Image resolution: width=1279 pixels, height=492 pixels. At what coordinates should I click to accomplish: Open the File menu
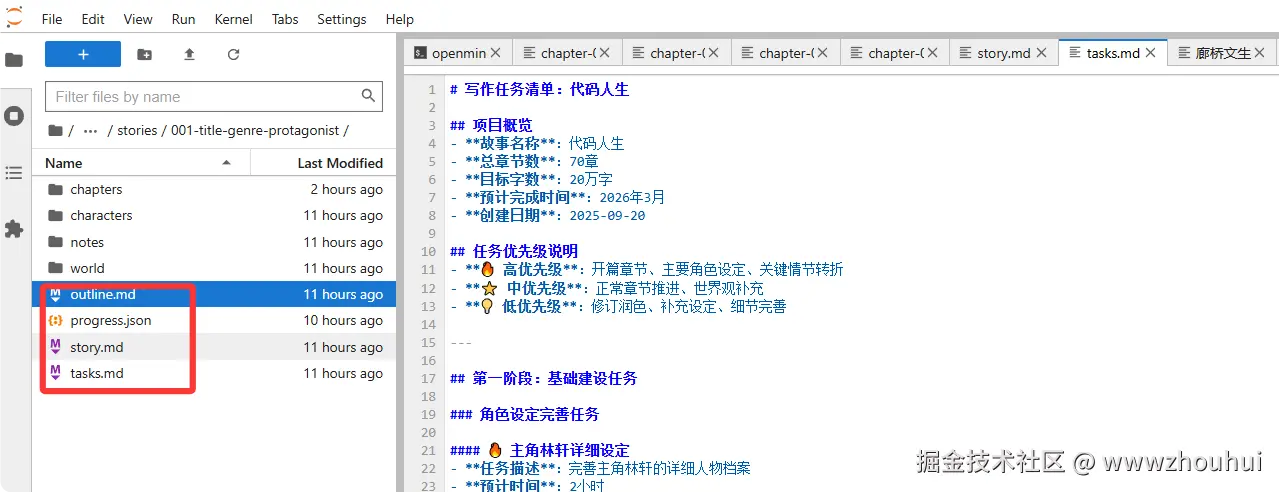pos(52,19)
